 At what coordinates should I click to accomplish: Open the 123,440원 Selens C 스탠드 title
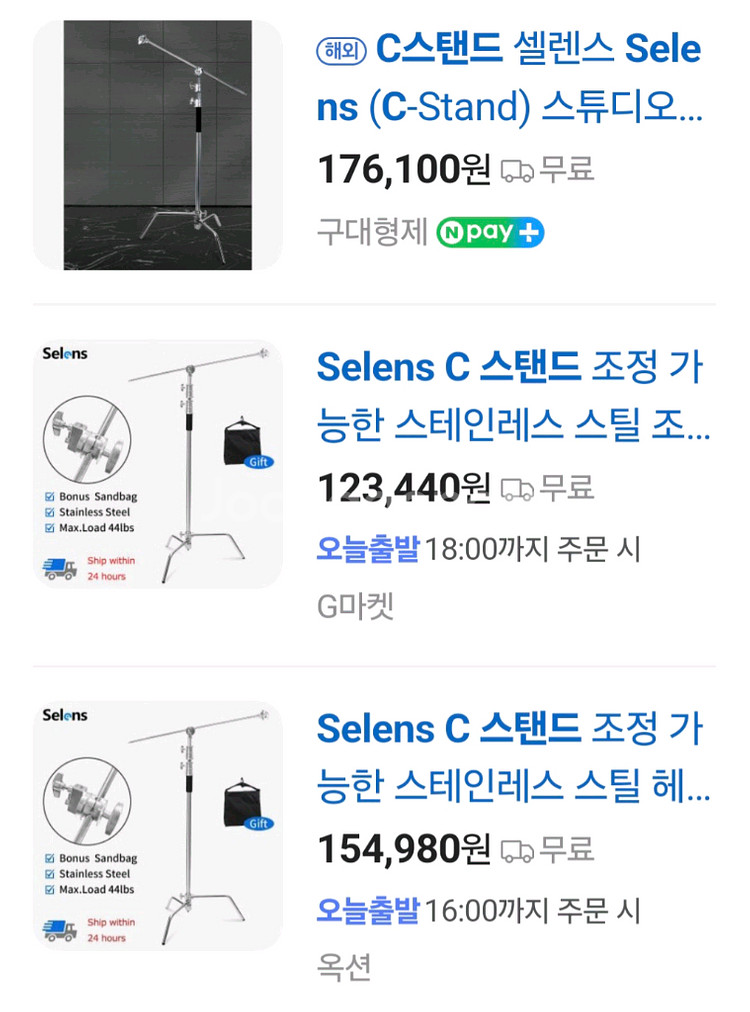[x=512, y=398]
